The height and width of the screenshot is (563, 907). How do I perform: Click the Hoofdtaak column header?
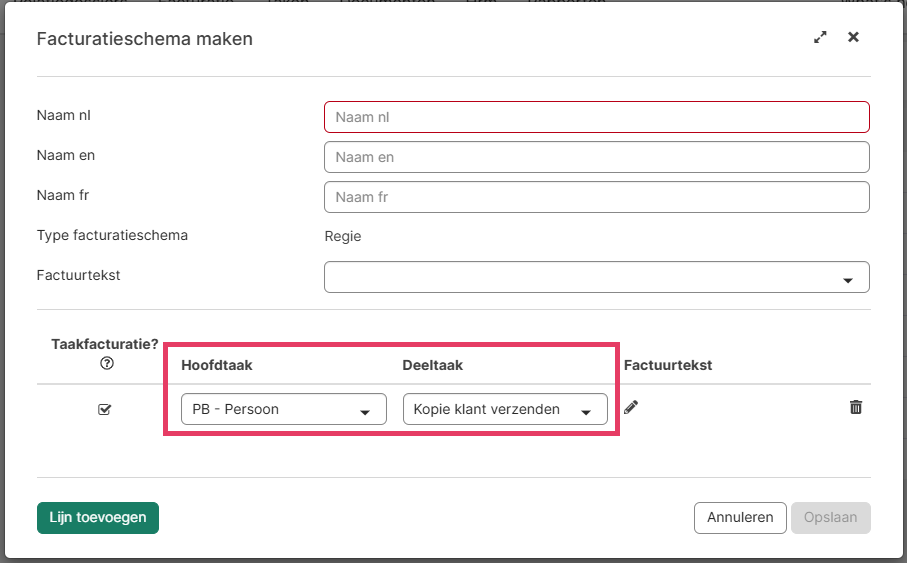[x=217, y=365]
